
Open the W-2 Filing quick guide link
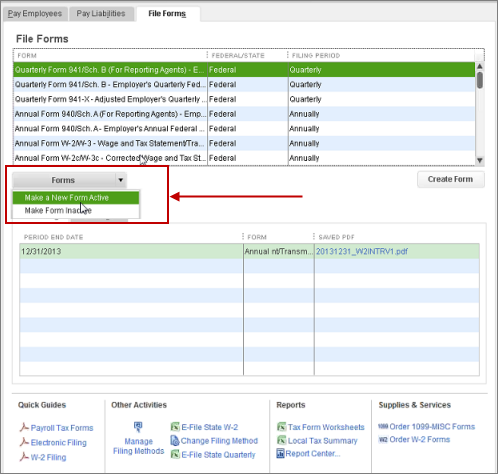(48, 457)
